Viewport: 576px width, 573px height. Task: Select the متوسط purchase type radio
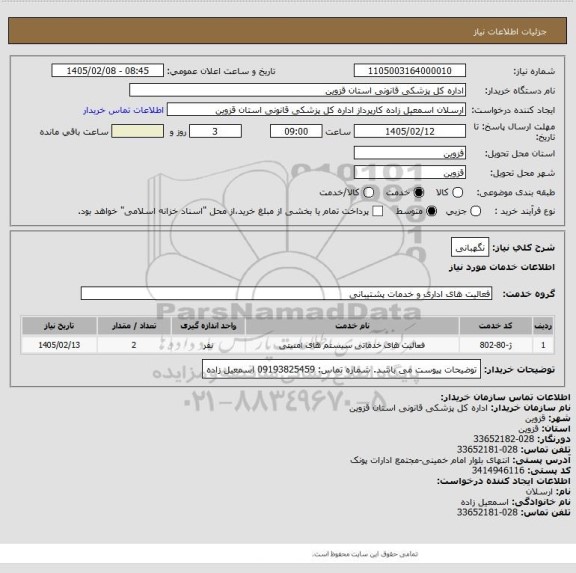pyautogui.click(x=432, y=211)
